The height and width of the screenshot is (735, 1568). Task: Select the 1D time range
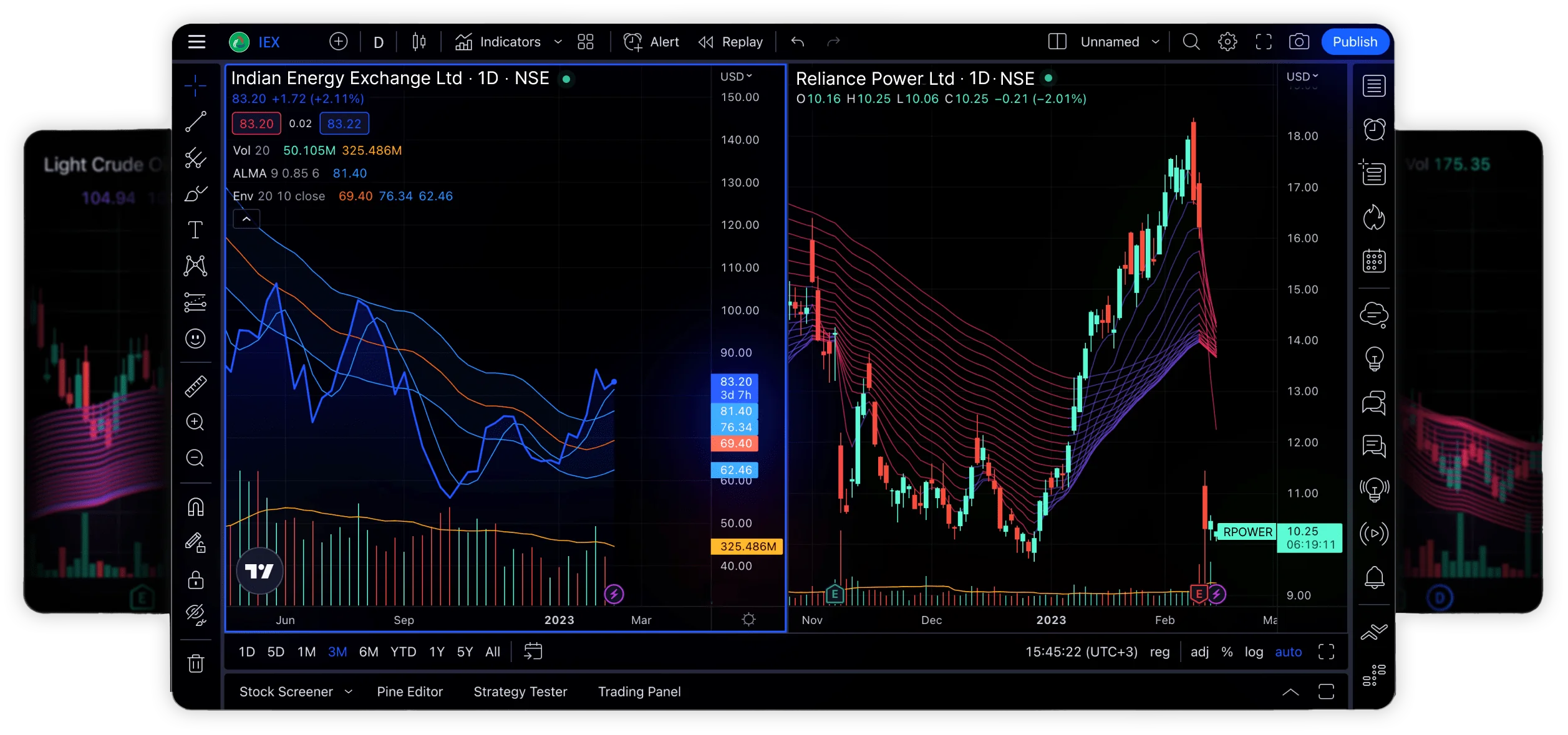247,651
